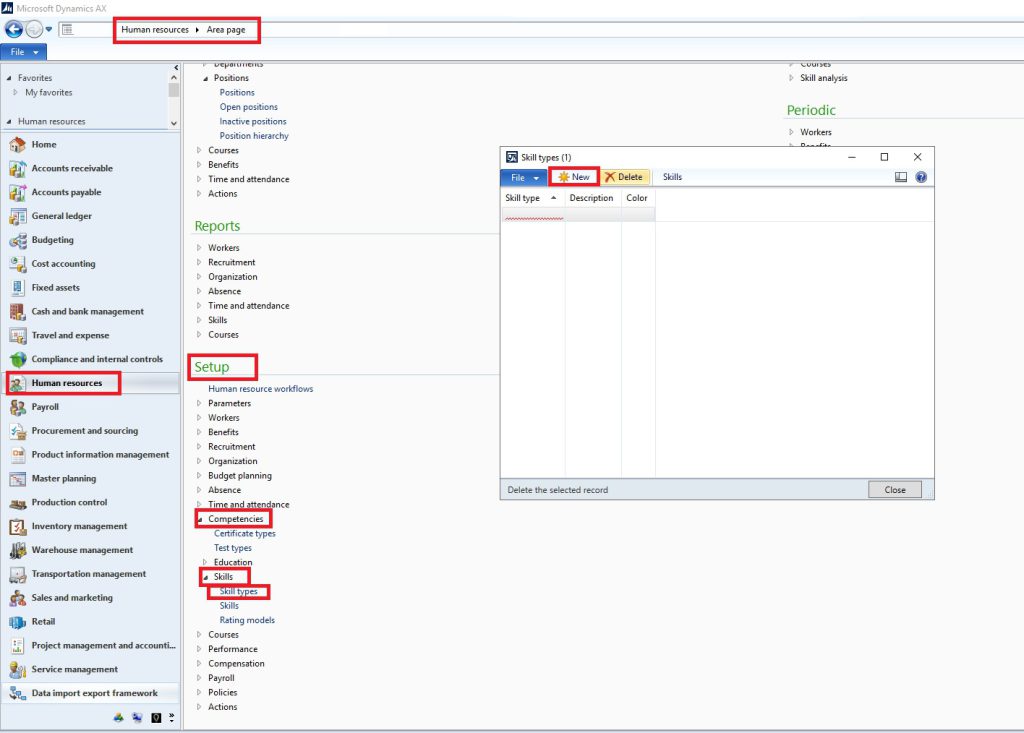Open Human resource workflows link
This screenshot has width=1024, height=733.
[261, 389]
